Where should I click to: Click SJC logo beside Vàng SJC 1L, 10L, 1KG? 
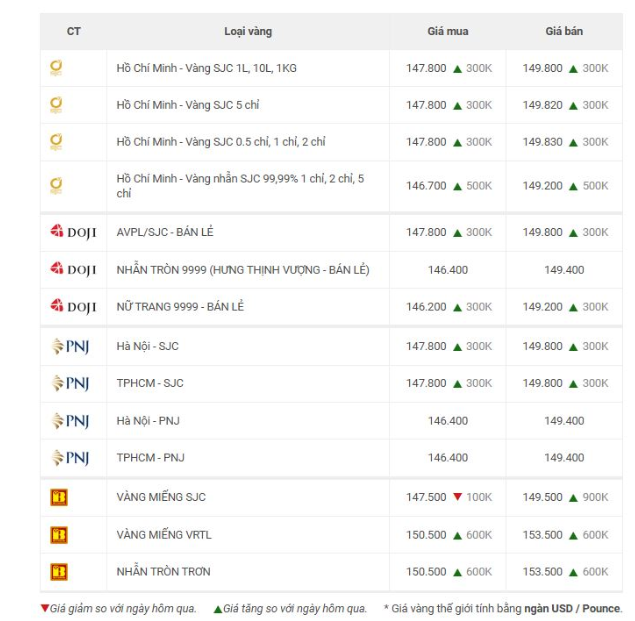point(57,68)
